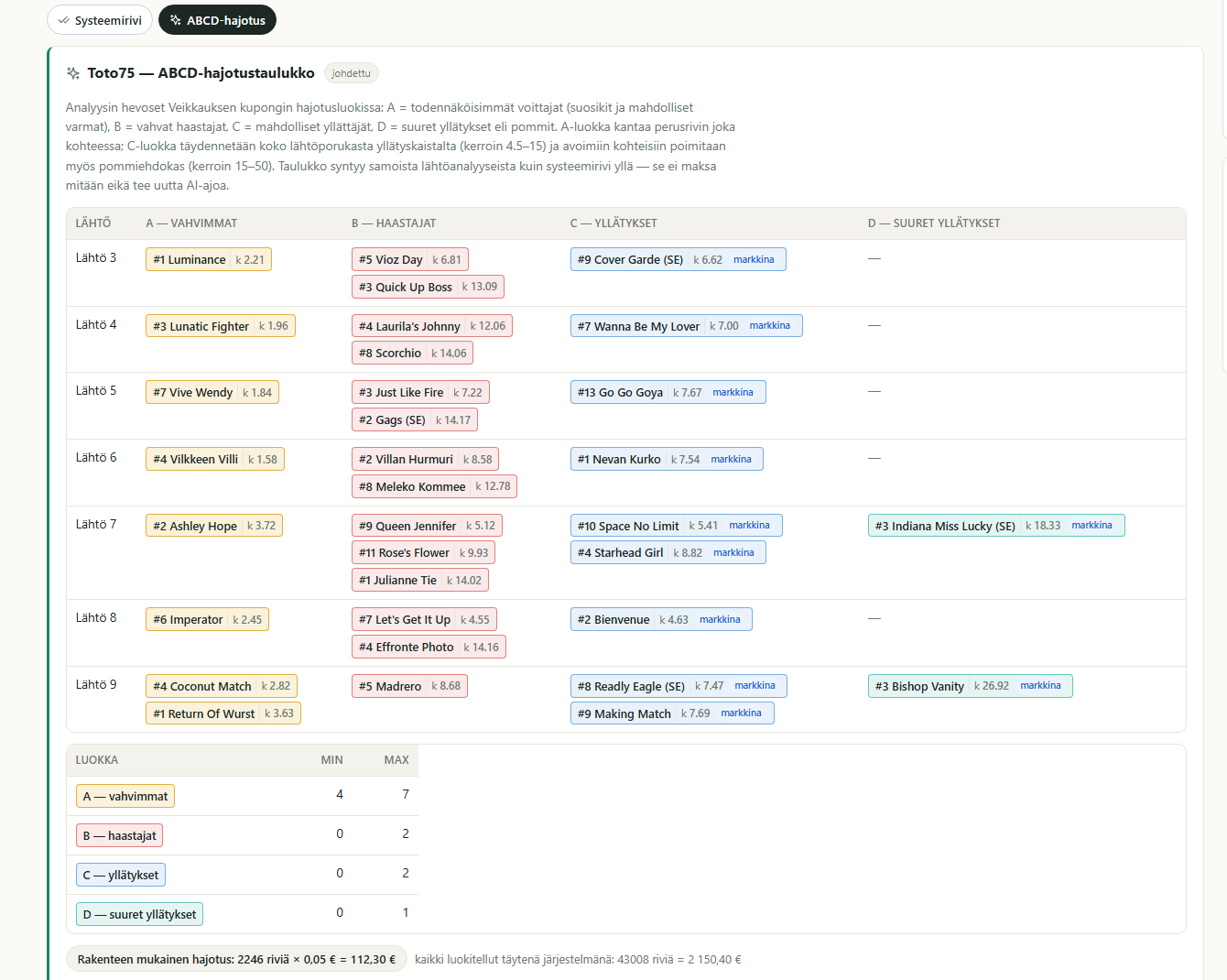Image resolution: width=1227 pixels, height=980 pixels.
Task: Click the sparkle icon beside Toto75 heading
Action: [x=73, y=73]
